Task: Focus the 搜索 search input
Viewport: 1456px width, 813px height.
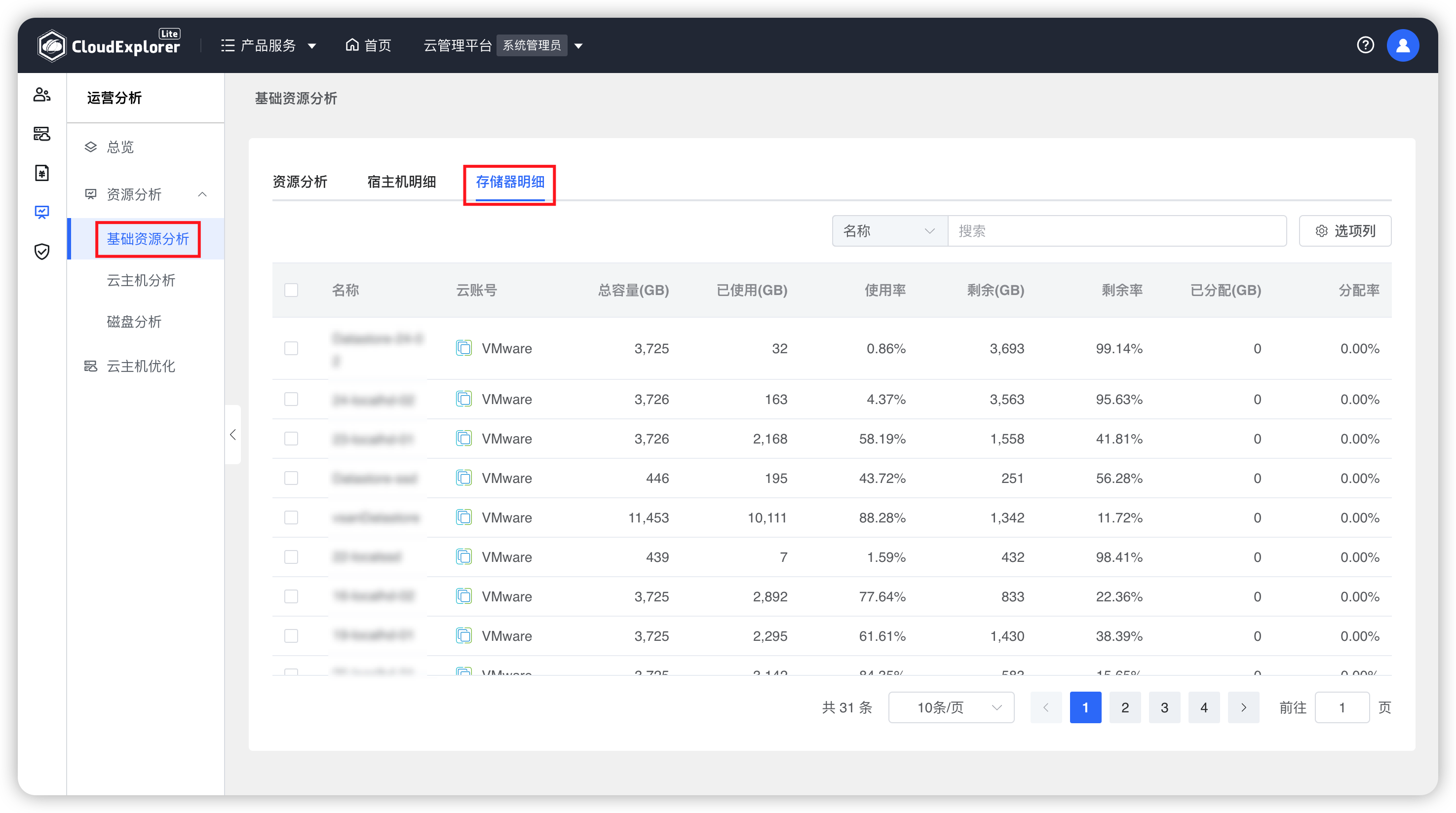Action: click(x=1116, y=230)
